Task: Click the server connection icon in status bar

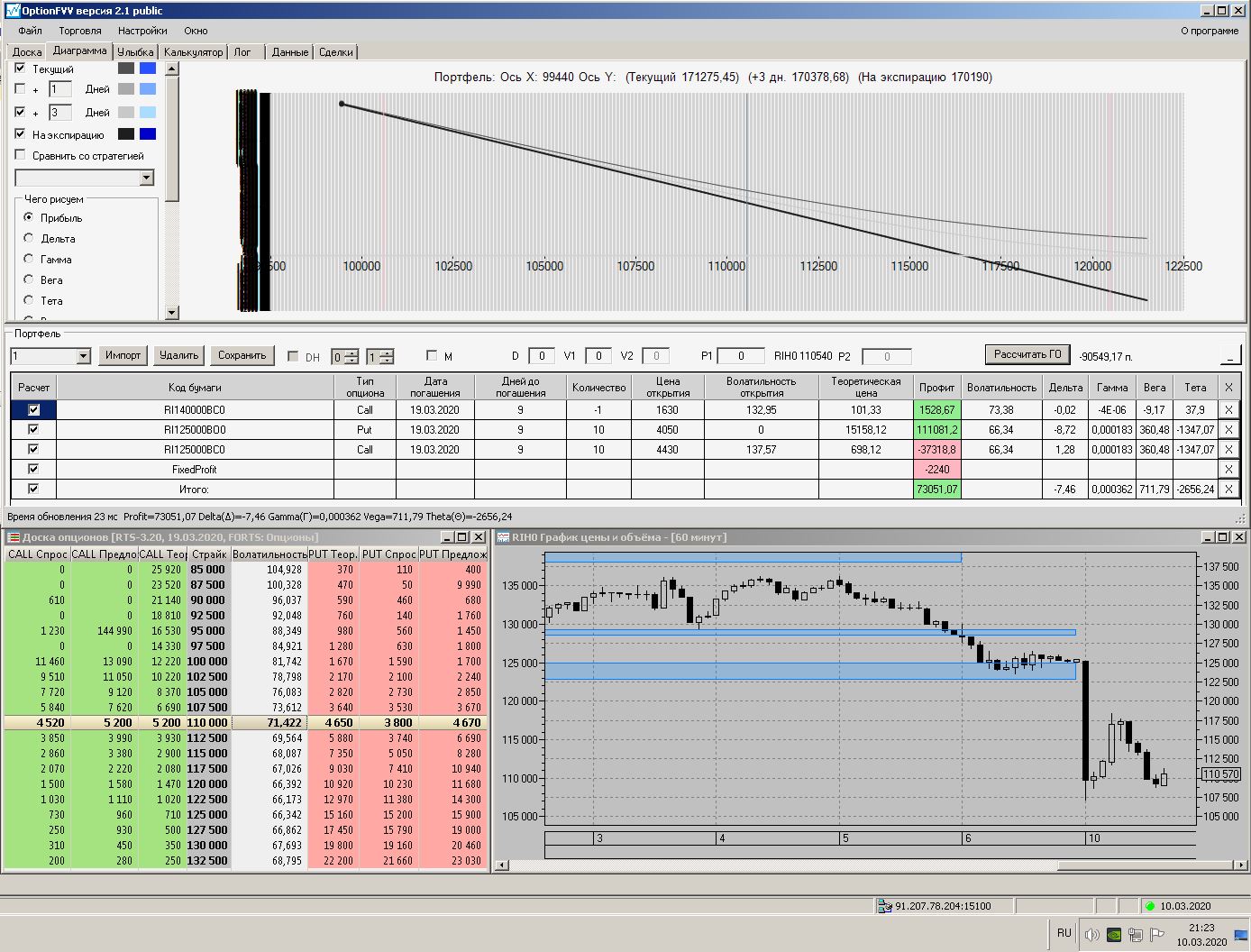Action: 885,906
